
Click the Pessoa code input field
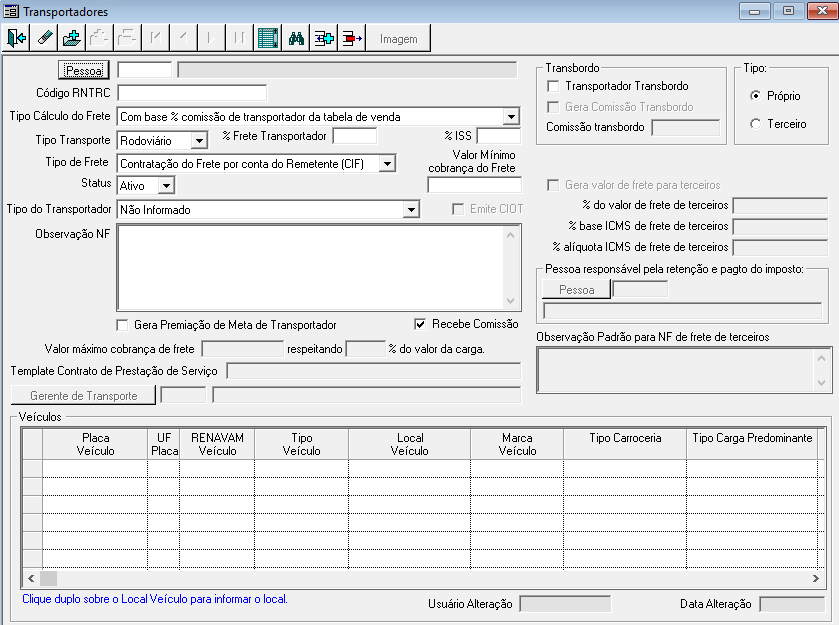pos(144,70)
